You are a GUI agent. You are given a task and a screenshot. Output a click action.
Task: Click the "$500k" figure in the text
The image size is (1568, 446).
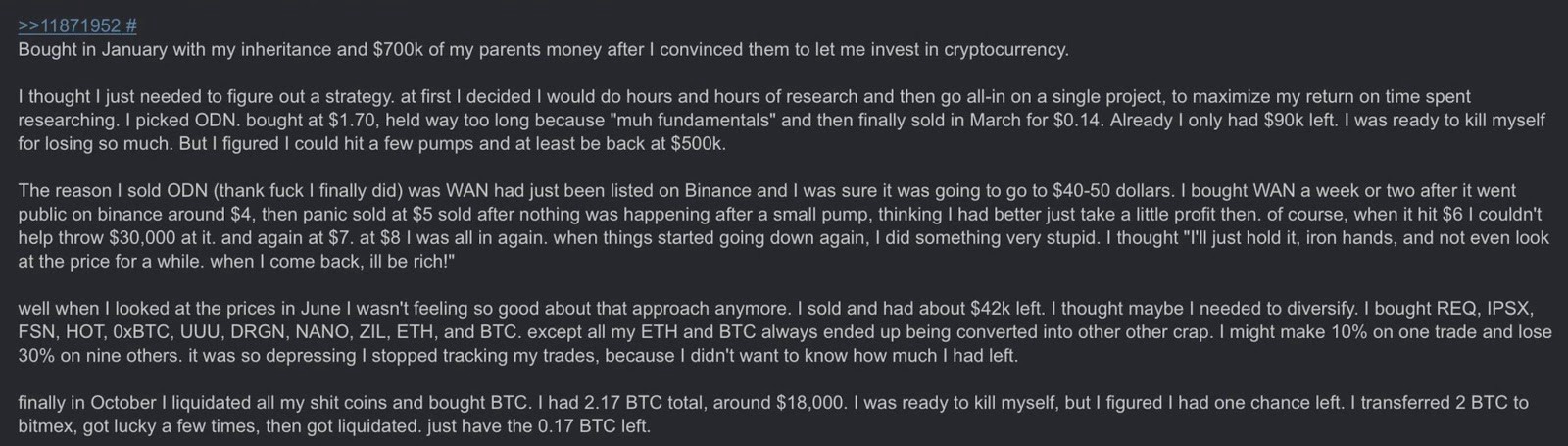[x=697, y=143]
